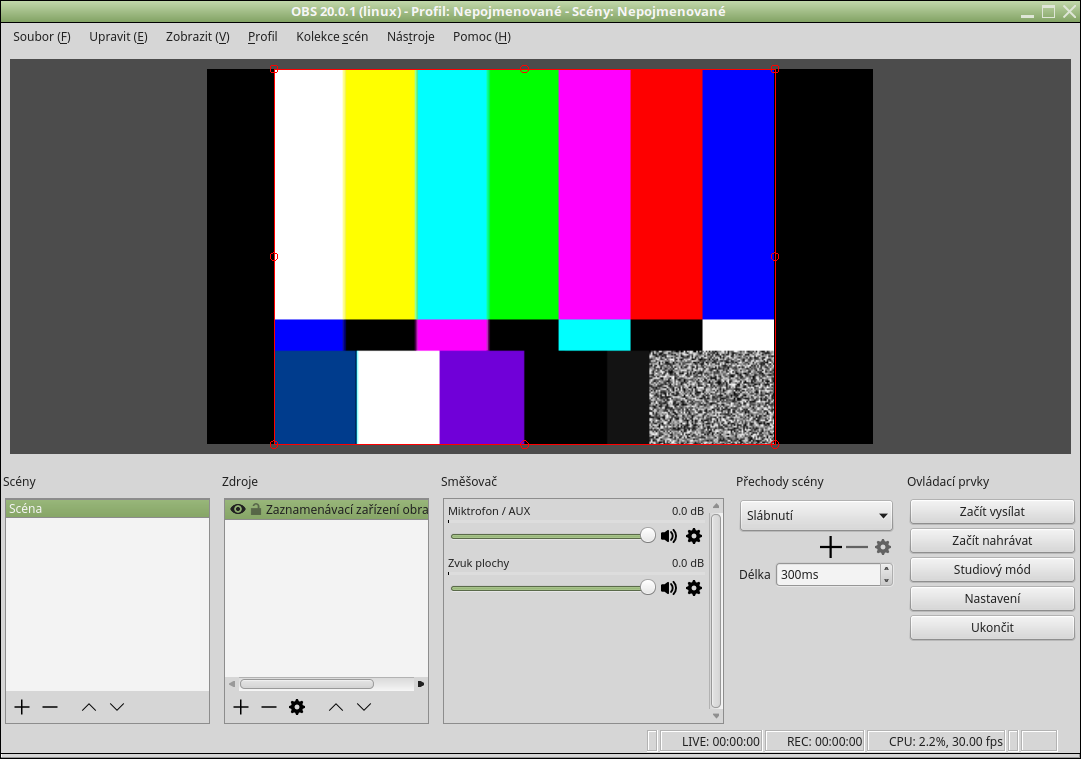The height and width of the screenshot is (759, 1081).
Task: Click the REC: 00:00:00 status text
Action: point(825,742)
